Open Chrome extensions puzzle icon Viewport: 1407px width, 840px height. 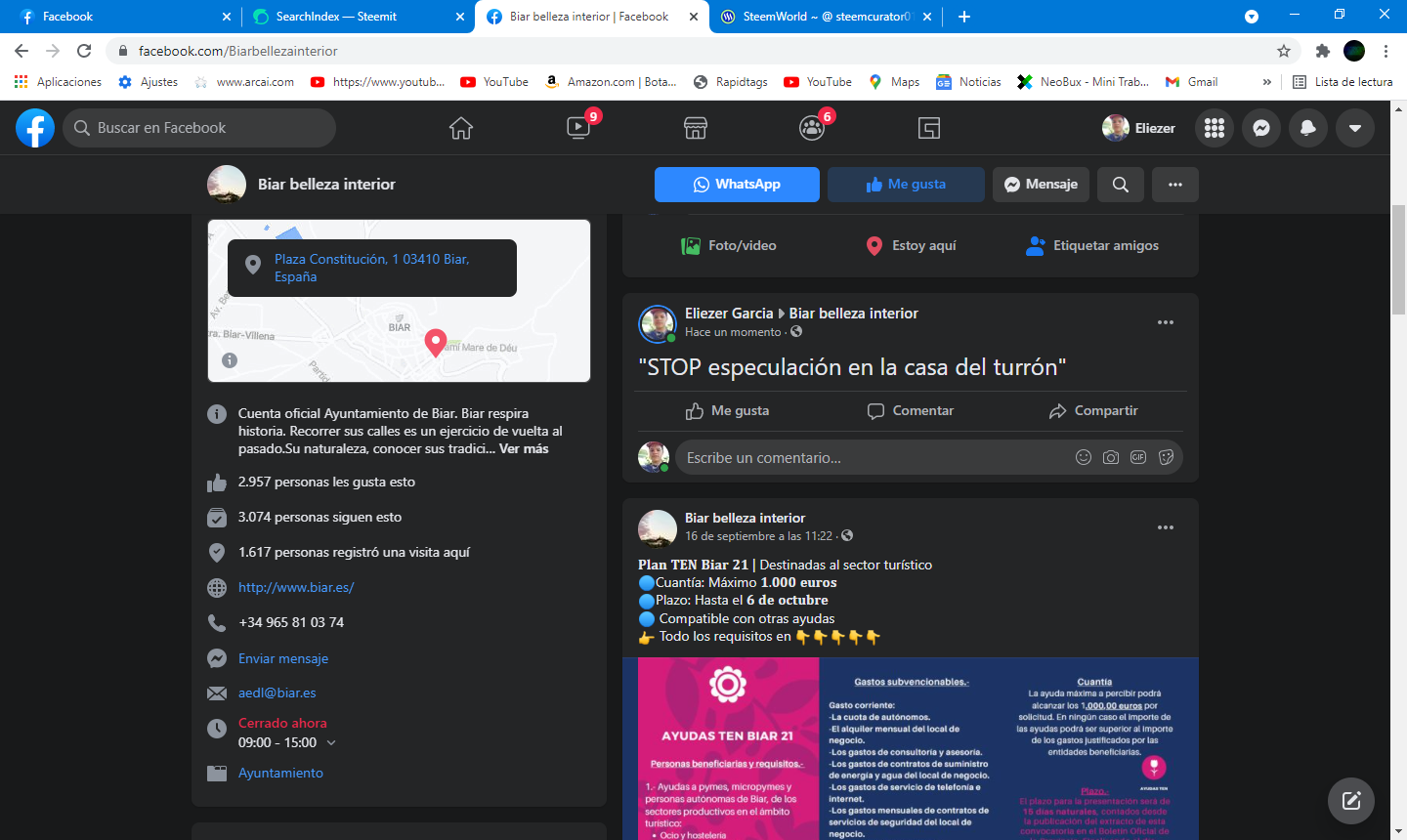pyautogui.click(x=1323, y=51)
